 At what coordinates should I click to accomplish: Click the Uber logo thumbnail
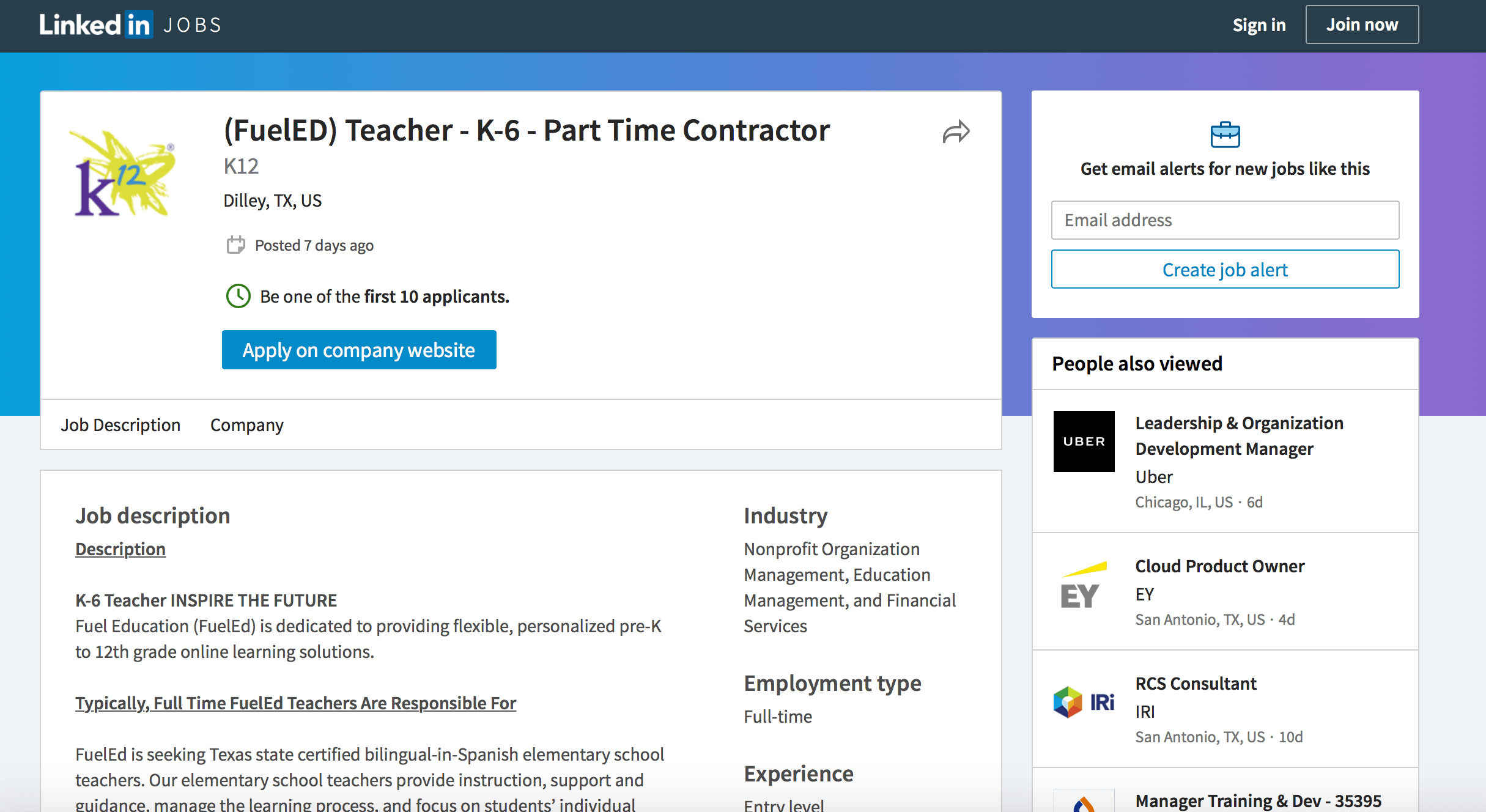[x=1084, y=441]
